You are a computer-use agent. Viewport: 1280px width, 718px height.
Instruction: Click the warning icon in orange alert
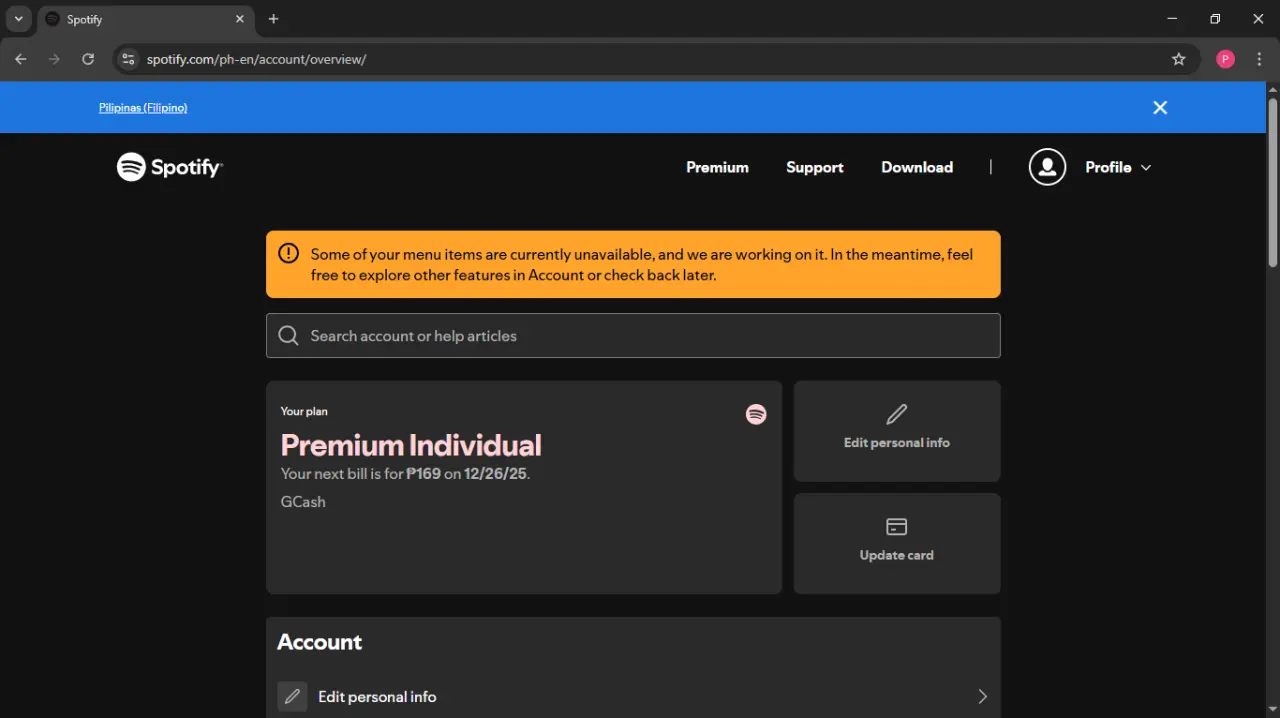point(288,254)
